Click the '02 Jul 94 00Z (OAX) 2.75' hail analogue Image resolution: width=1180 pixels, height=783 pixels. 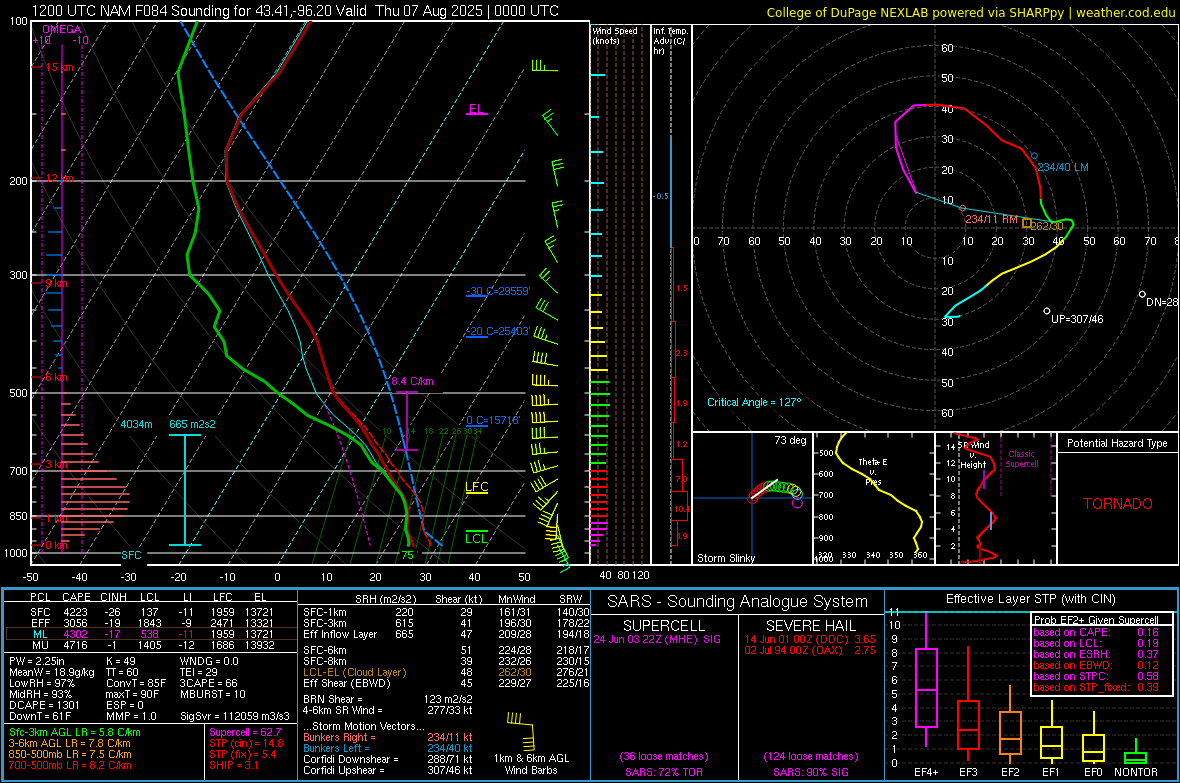pos(810,650)
